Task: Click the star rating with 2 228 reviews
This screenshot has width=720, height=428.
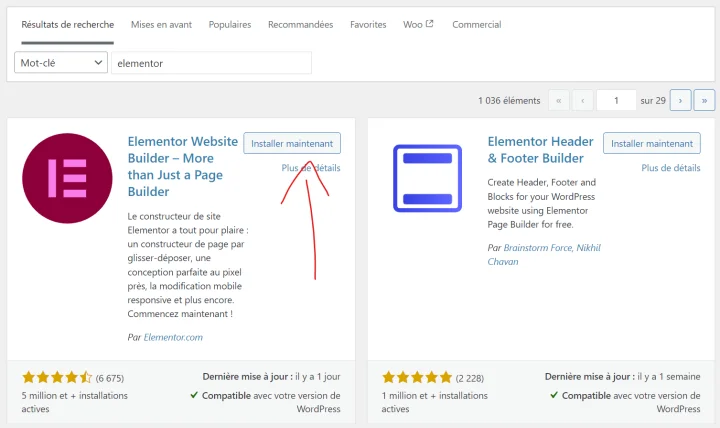Action: 417,377
